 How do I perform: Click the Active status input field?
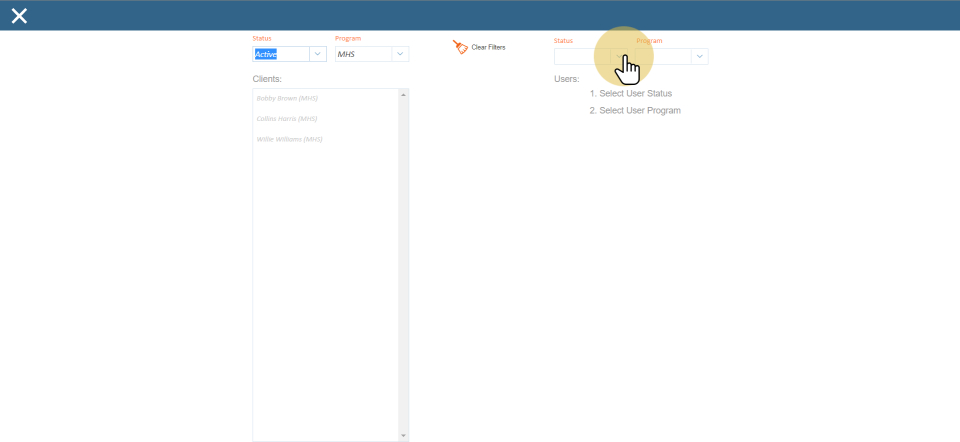click(281, 54)
